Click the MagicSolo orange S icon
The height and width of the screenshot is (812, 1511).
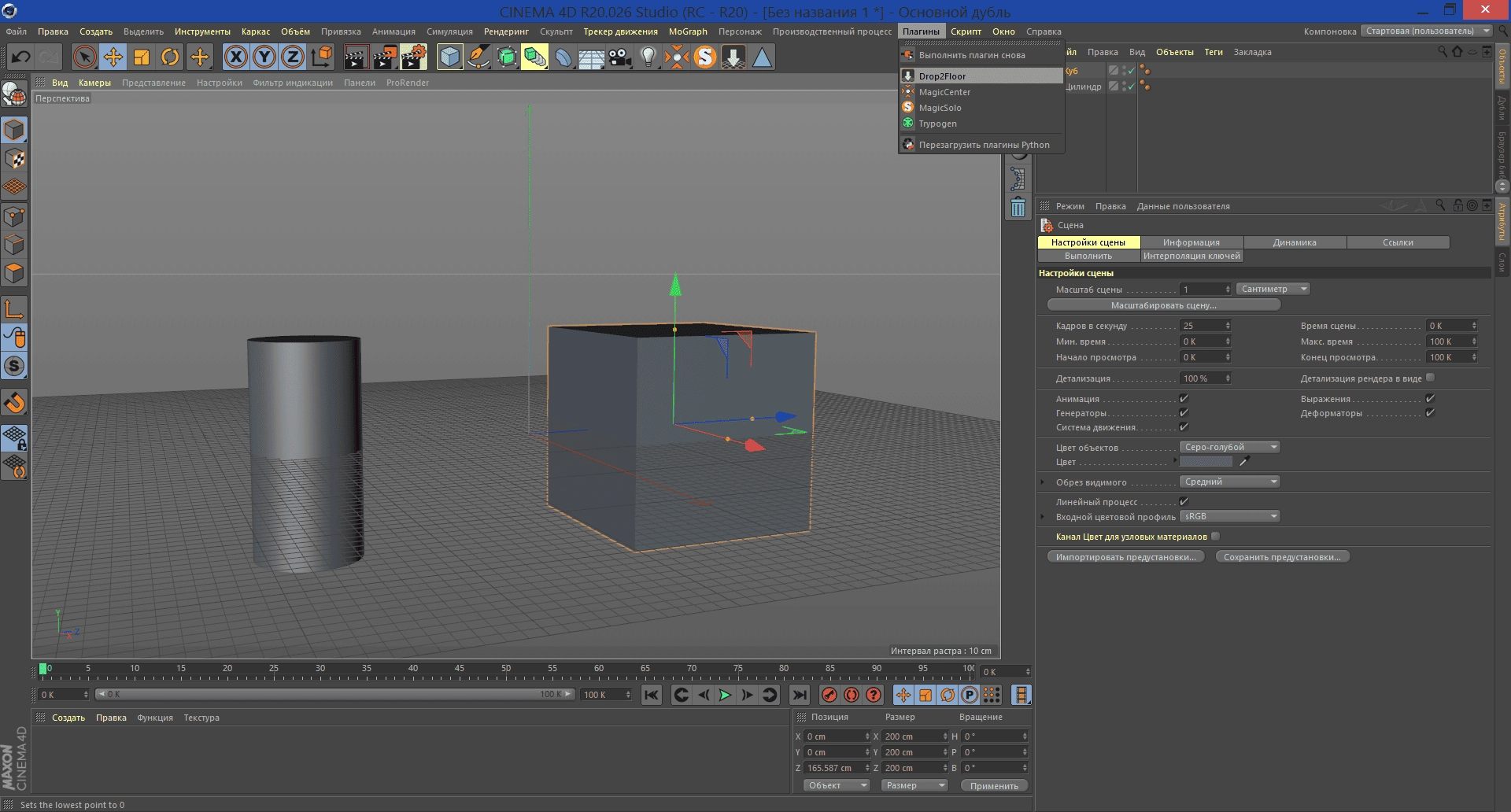tap(705, 57)
